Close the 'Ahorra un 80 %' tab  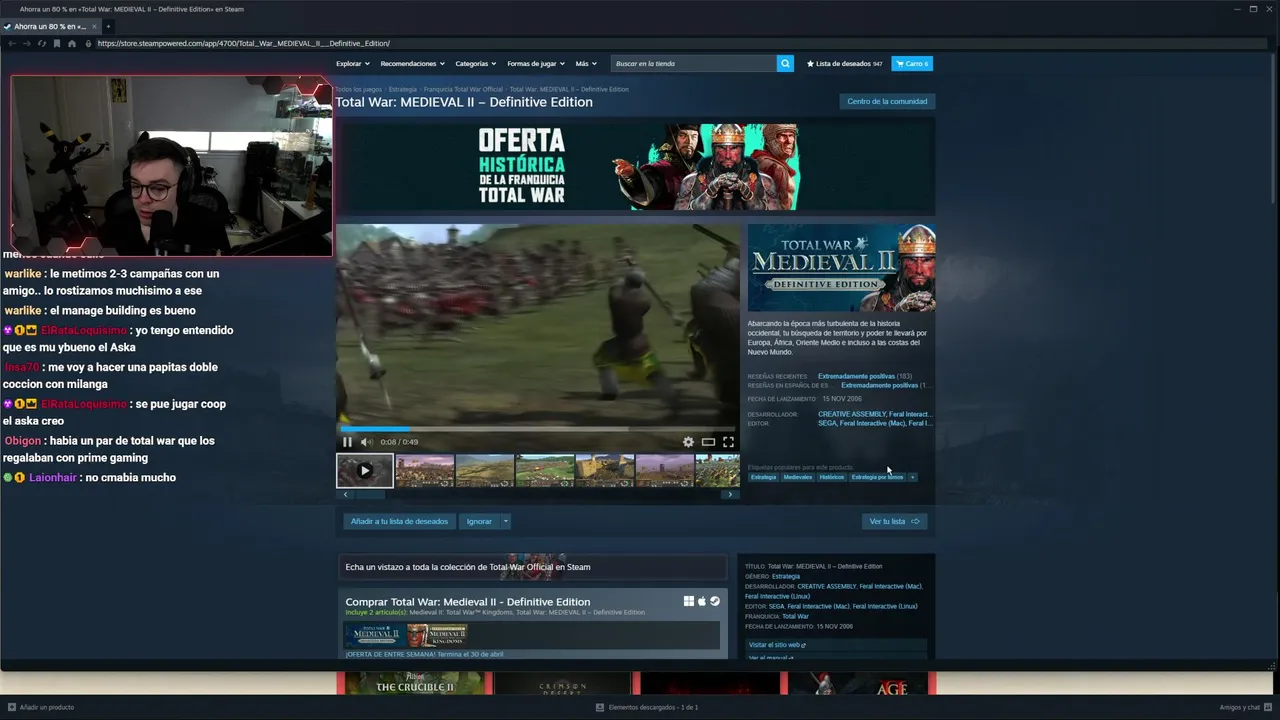coord(93,26)
